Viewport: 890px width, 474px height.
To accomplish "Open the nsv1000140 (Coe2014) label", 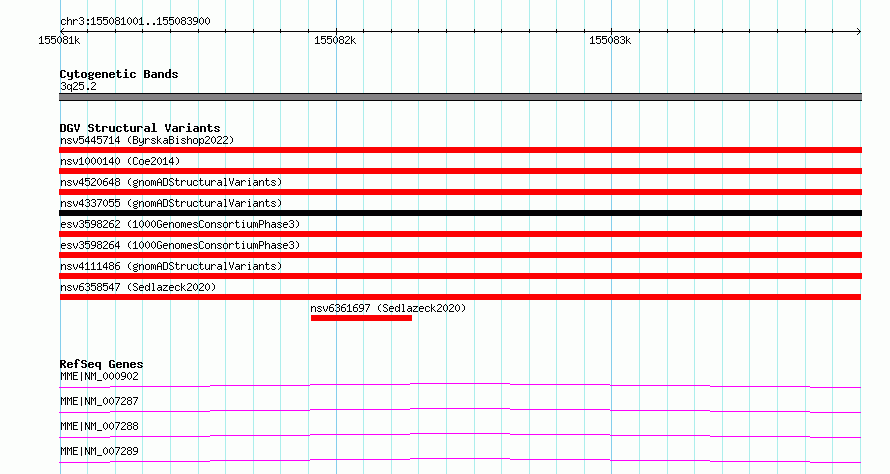I will (120, 161).
